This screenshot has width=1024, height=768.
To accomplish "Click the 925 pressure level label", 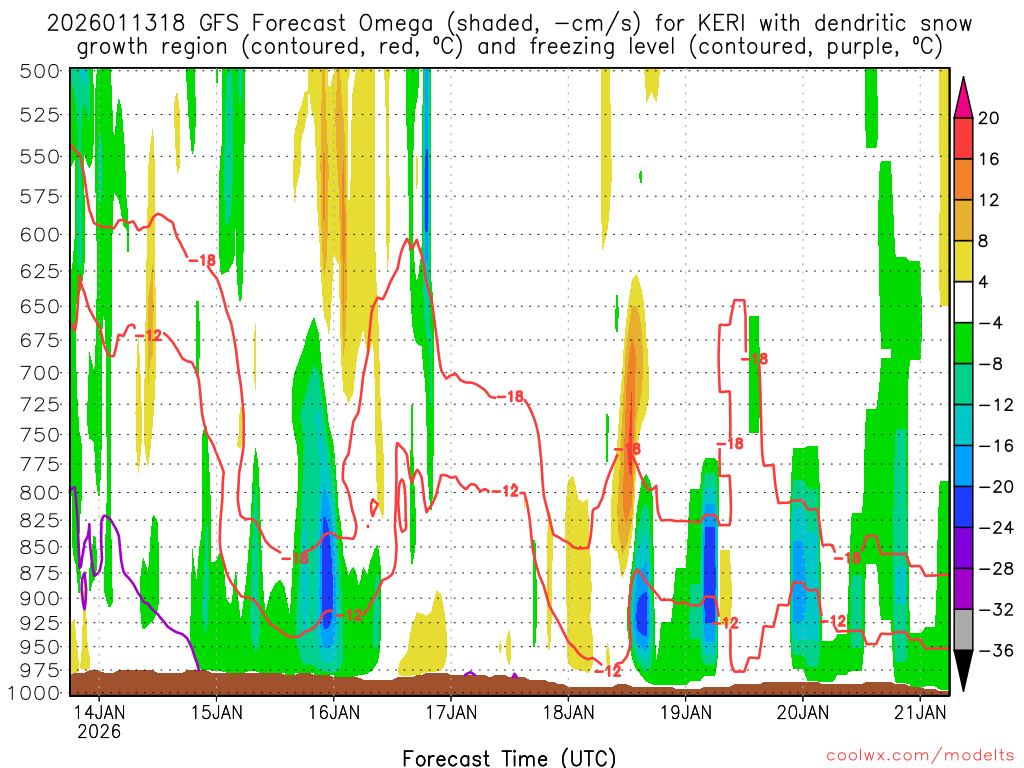I will [40, 623].
